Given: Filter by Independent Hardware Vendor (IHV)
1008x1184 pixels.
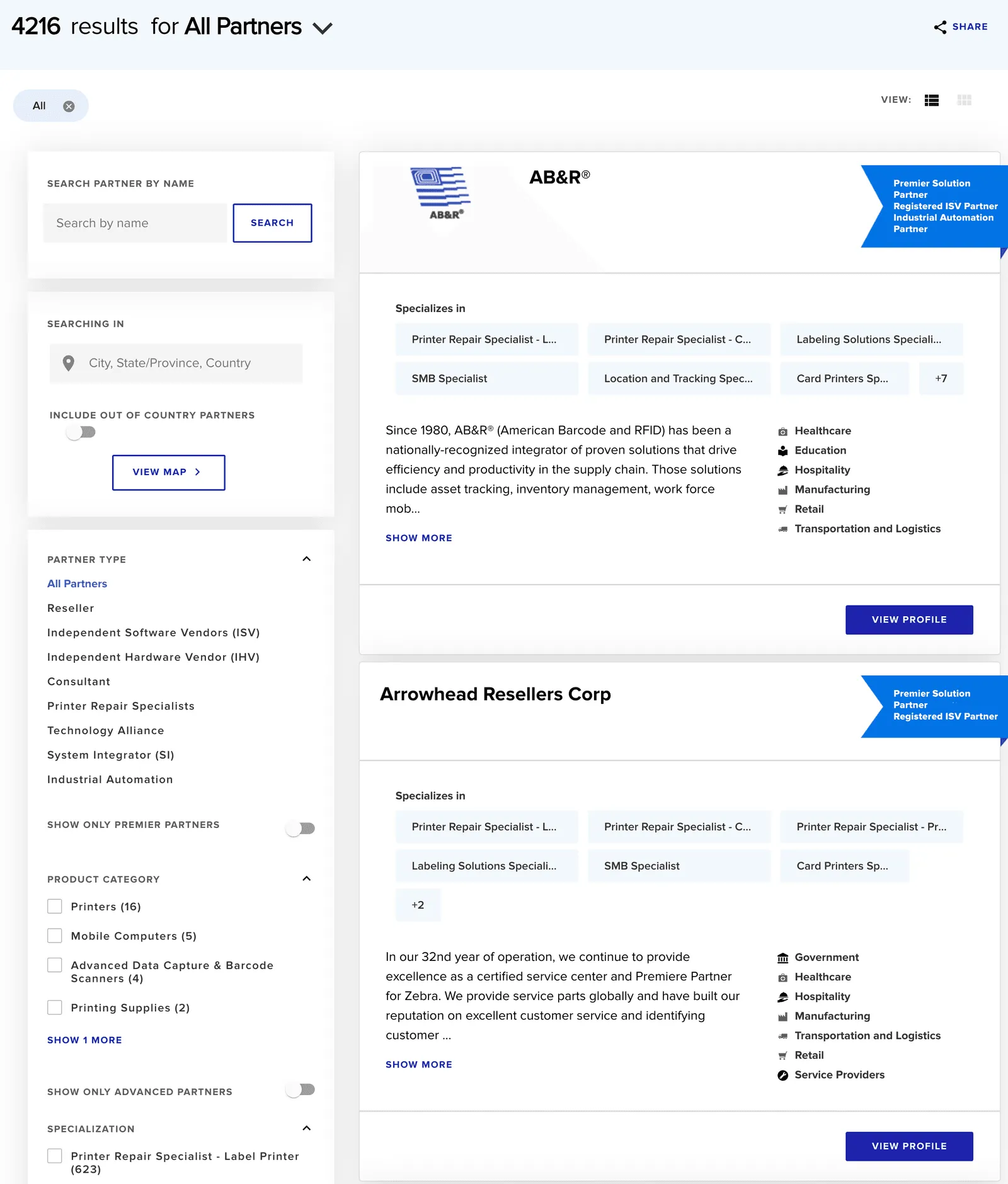Looking at the screenshot, I should pos(154,658).
